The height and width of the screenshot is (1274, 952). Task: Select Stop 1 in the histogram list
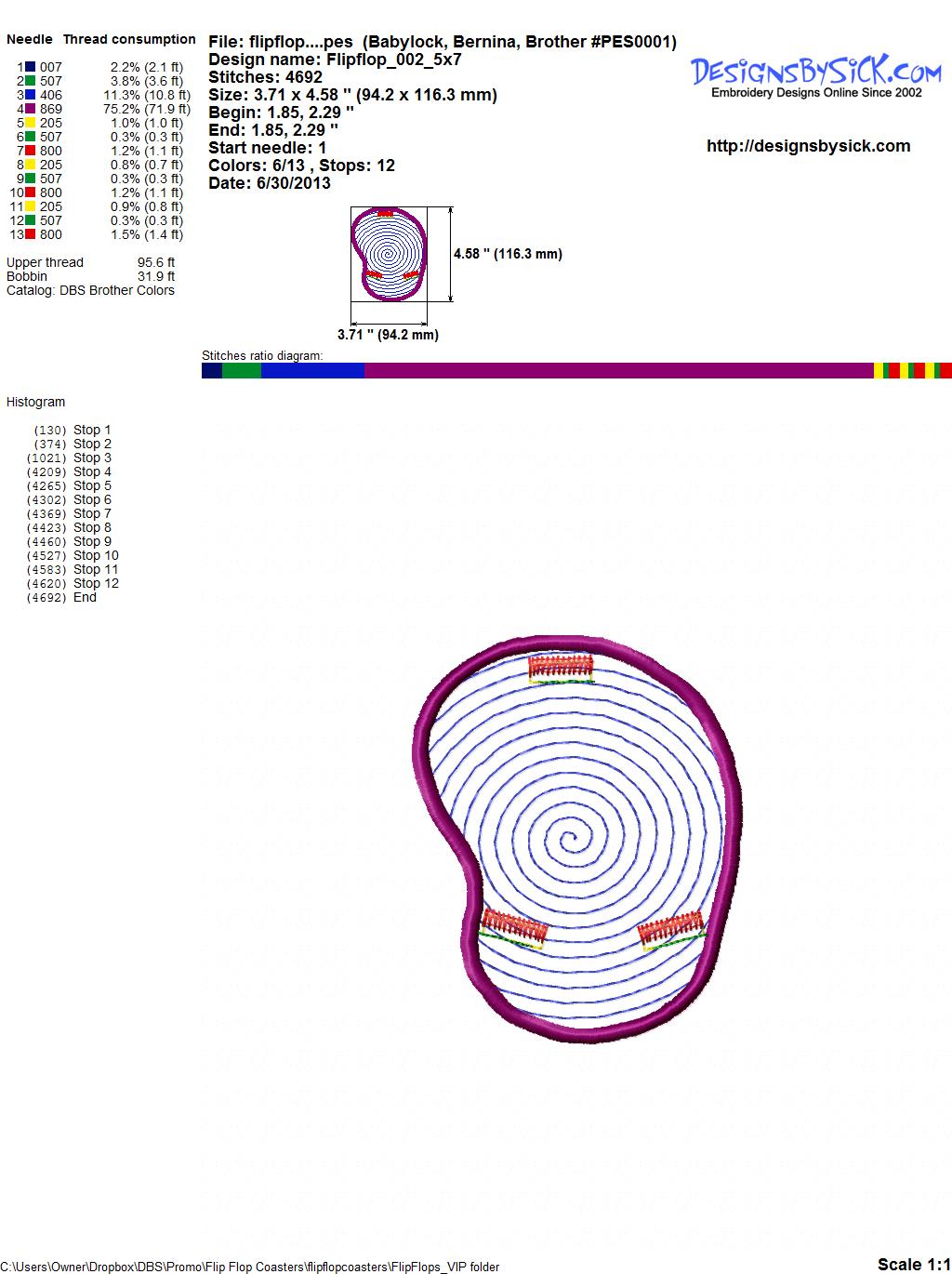[92, 430]
